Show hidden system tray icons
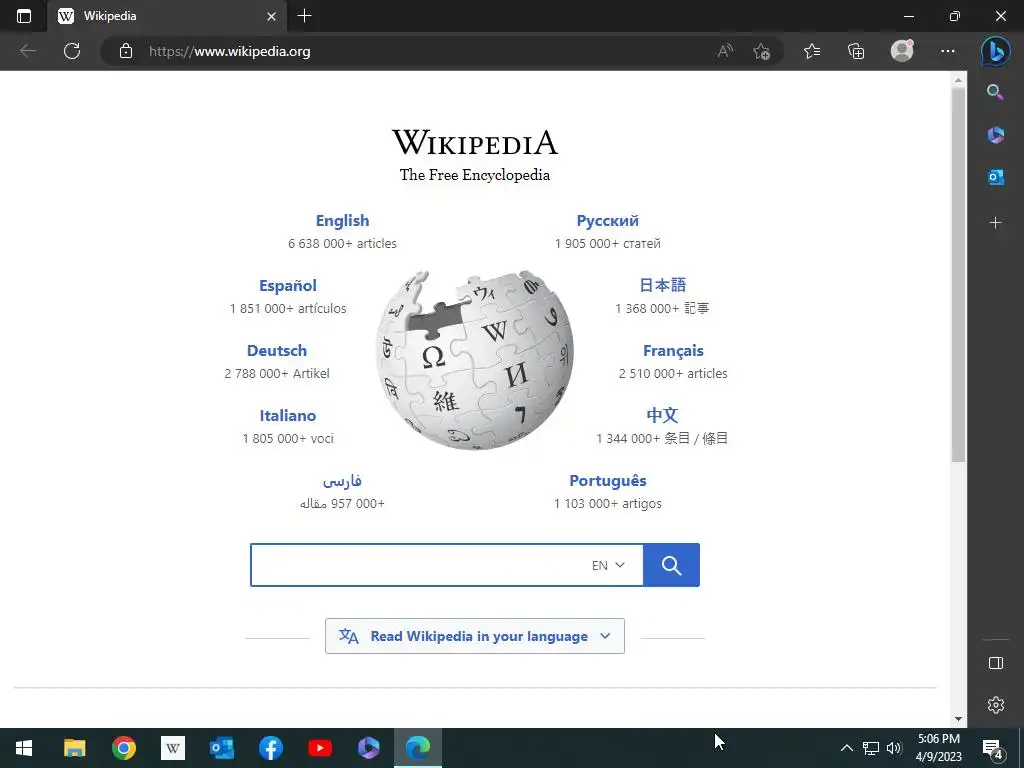This screenshot has height=768, width=1024. tap(846, 748)
